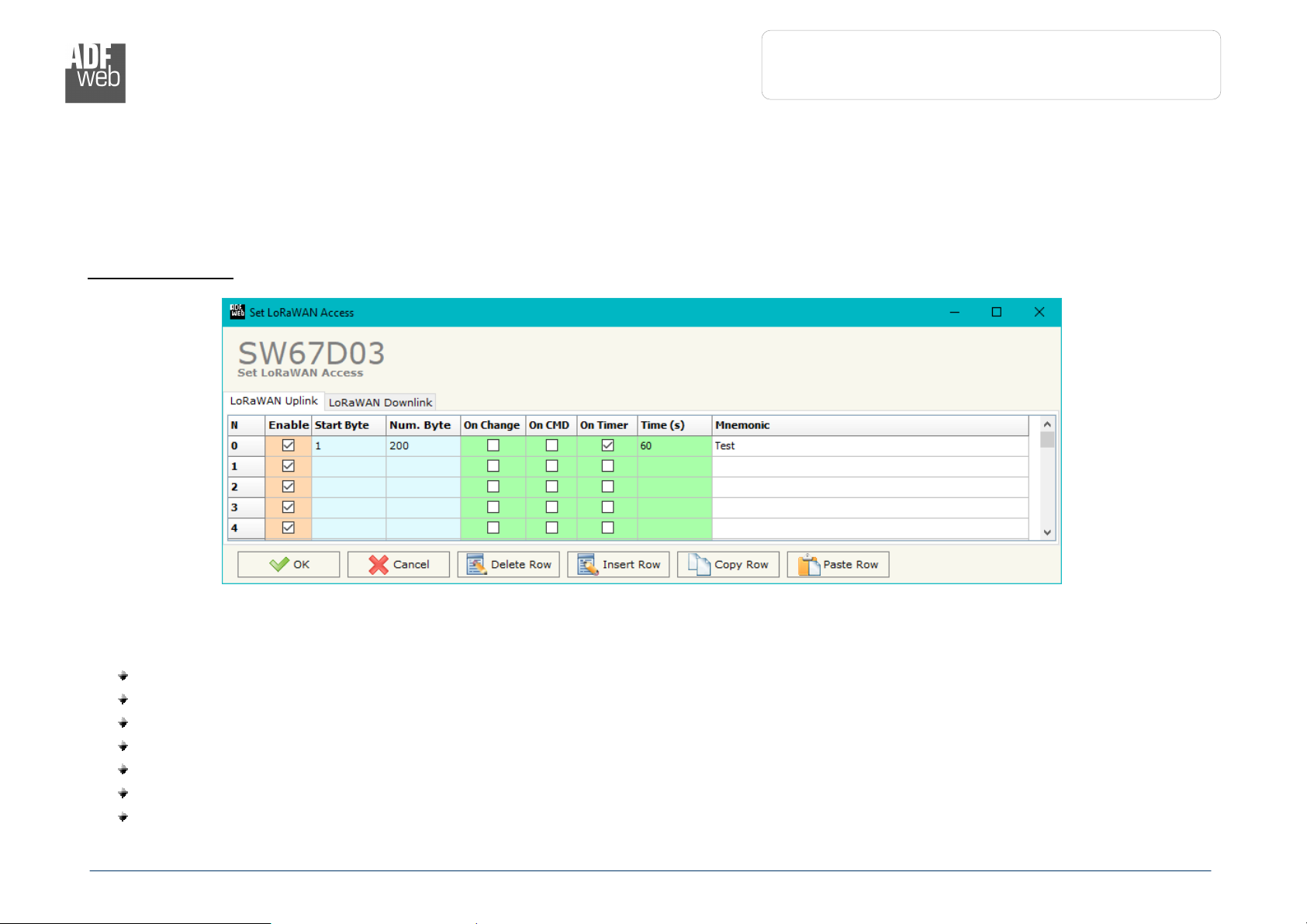Click the Num. Byte cell in row 2

tap(424, 487)
